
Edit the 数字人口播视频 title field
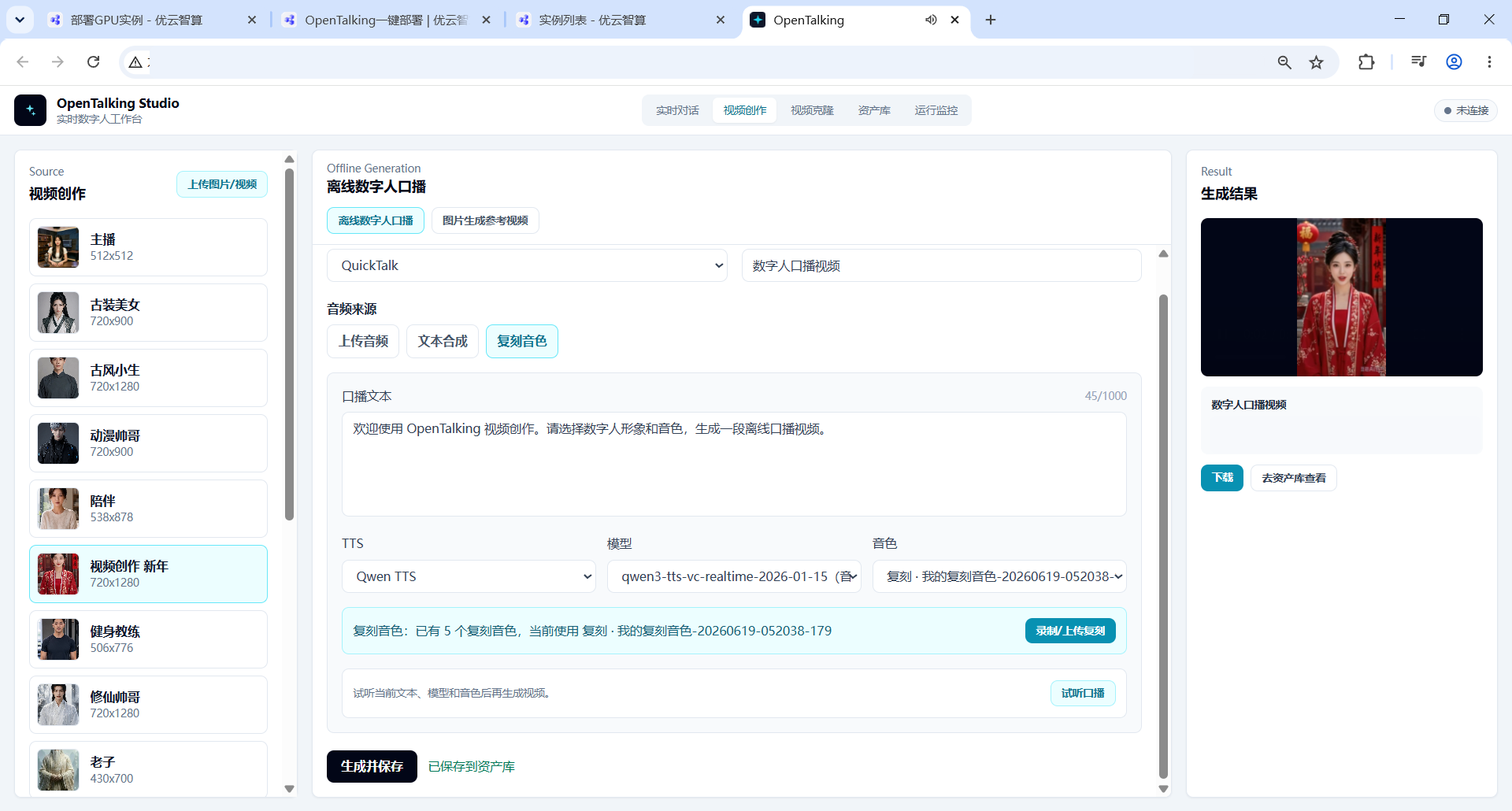(941, 265)
